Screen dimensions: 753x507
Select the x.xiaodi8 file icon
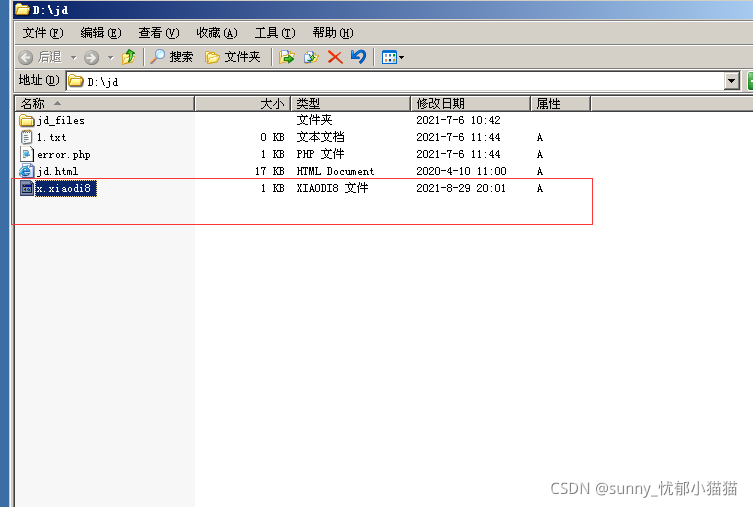point(27,188)
